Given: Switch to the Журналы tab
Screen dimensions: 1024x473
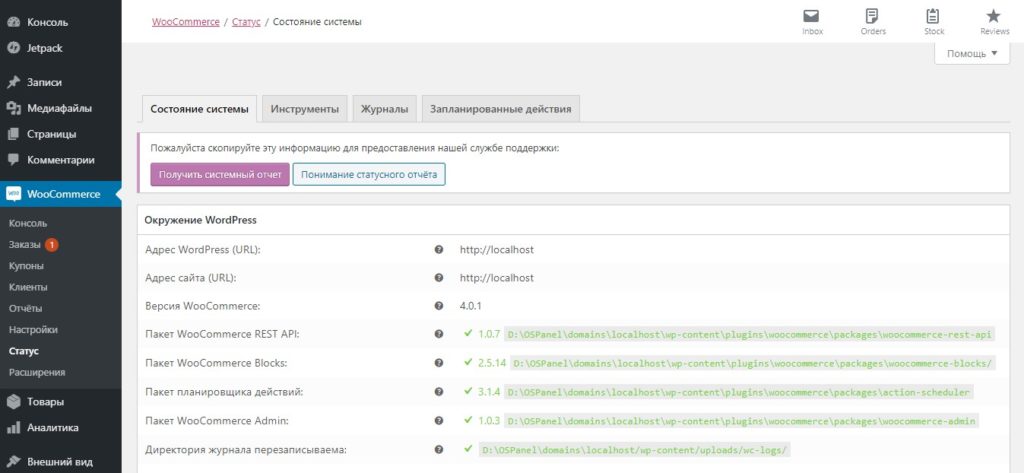Looking at the screenshot, I should click(x=385, y=109).
